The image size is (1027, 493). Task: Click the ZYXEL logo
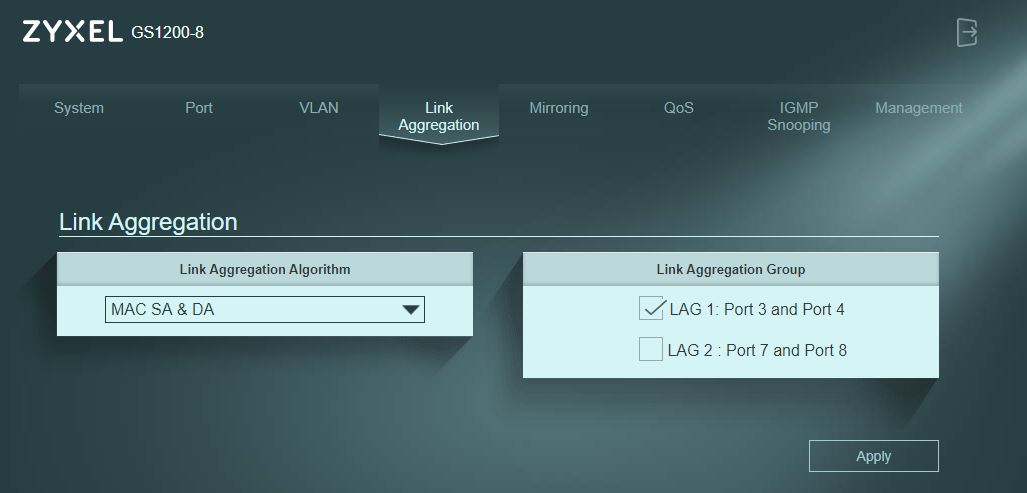coord(72,31)
